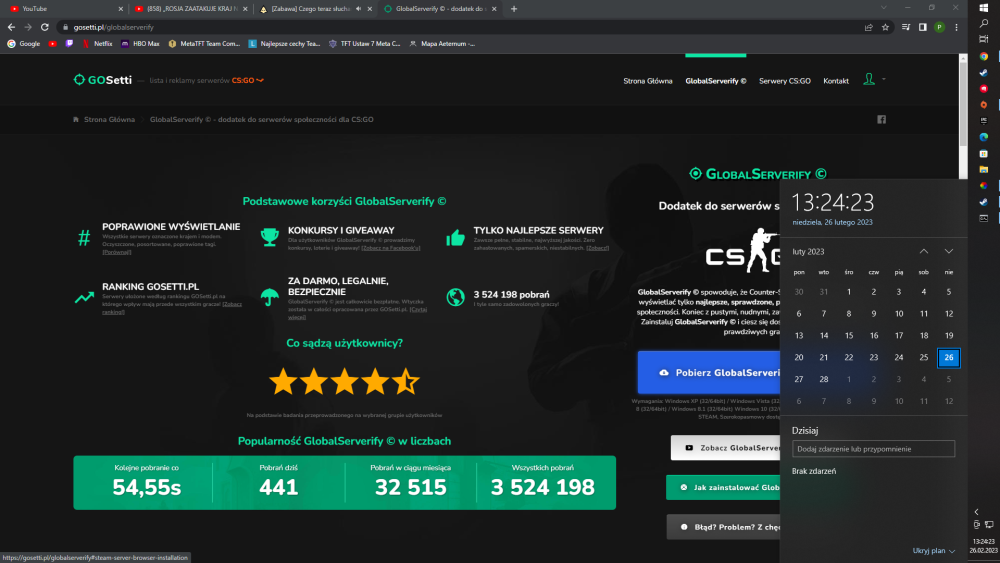Open GlobalServerify © in site navigation
This screenshot has height=563, width=1000.
716,81
